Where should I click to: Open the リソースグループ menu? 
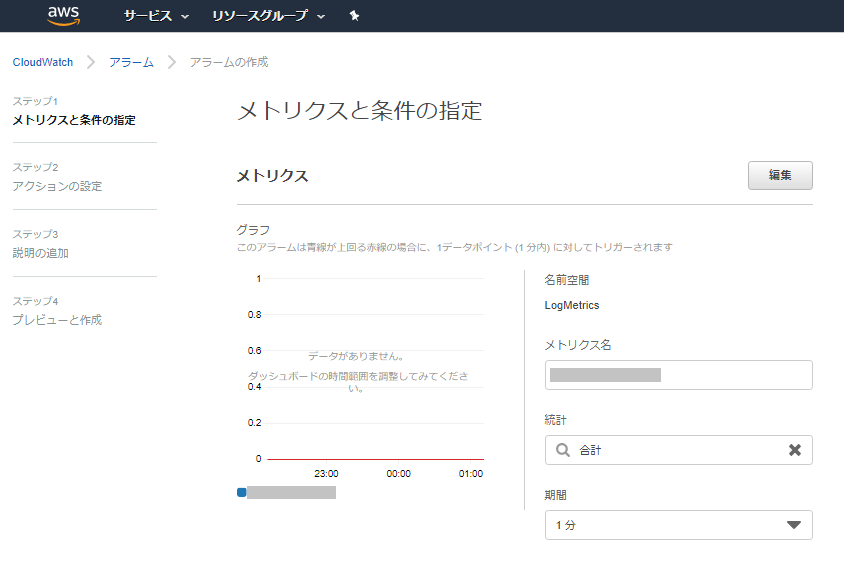pyautogui.click(x=269, y=16)
